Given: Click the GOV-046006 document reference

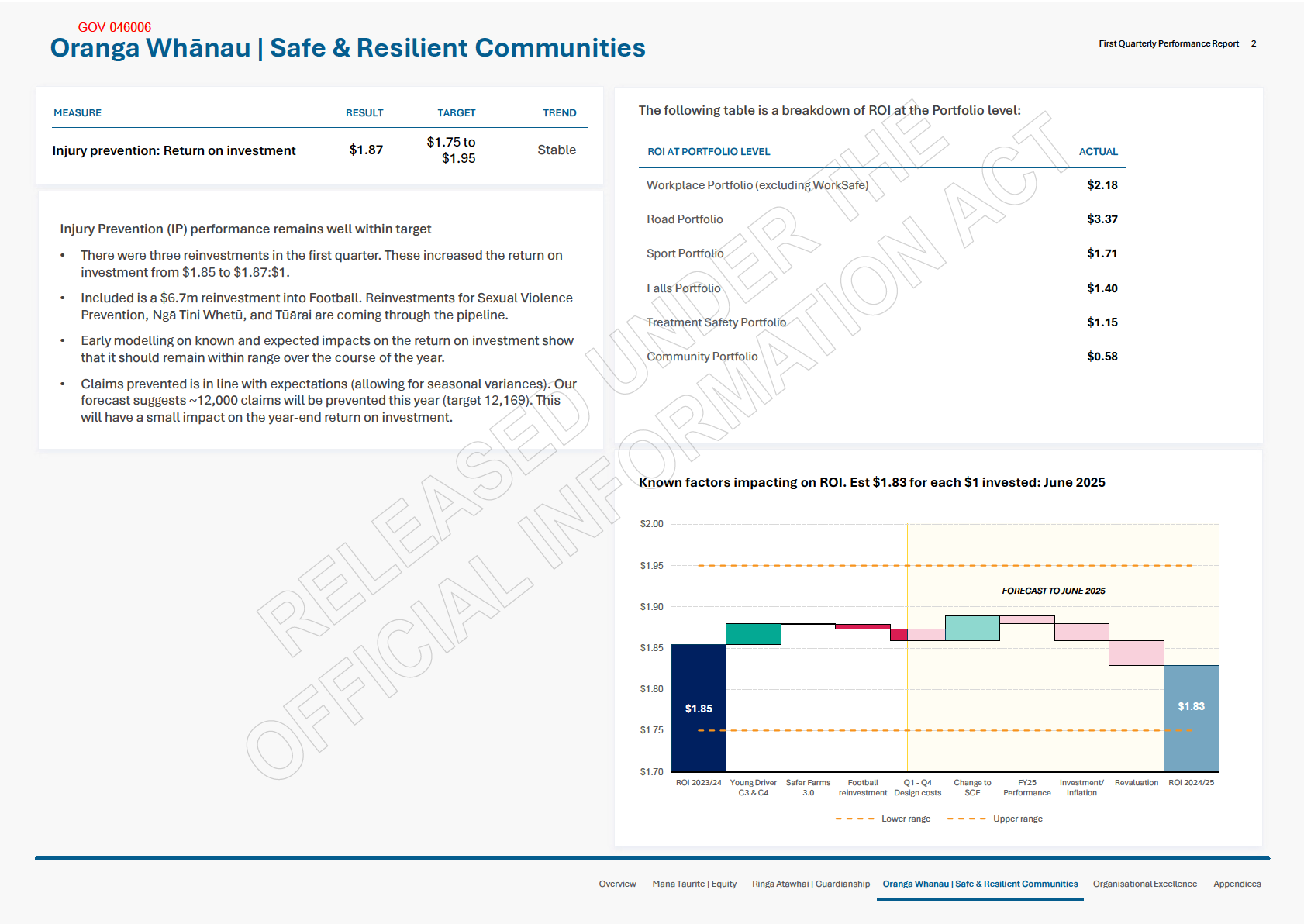Looking at the screenshot, I should pyautogui.click(x=115, y=27).
